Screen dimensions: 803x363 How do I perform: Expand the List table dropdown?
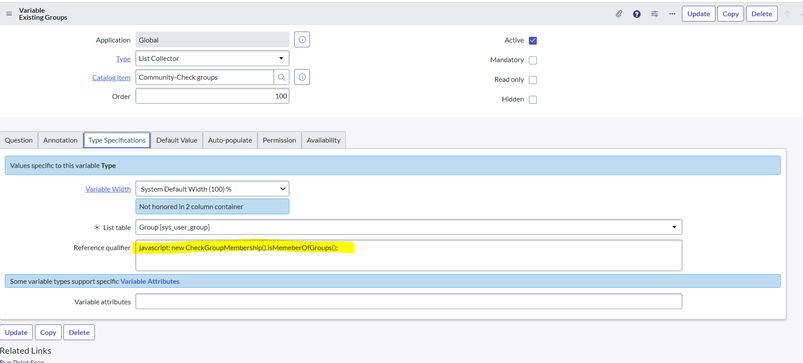click(409, 227)
